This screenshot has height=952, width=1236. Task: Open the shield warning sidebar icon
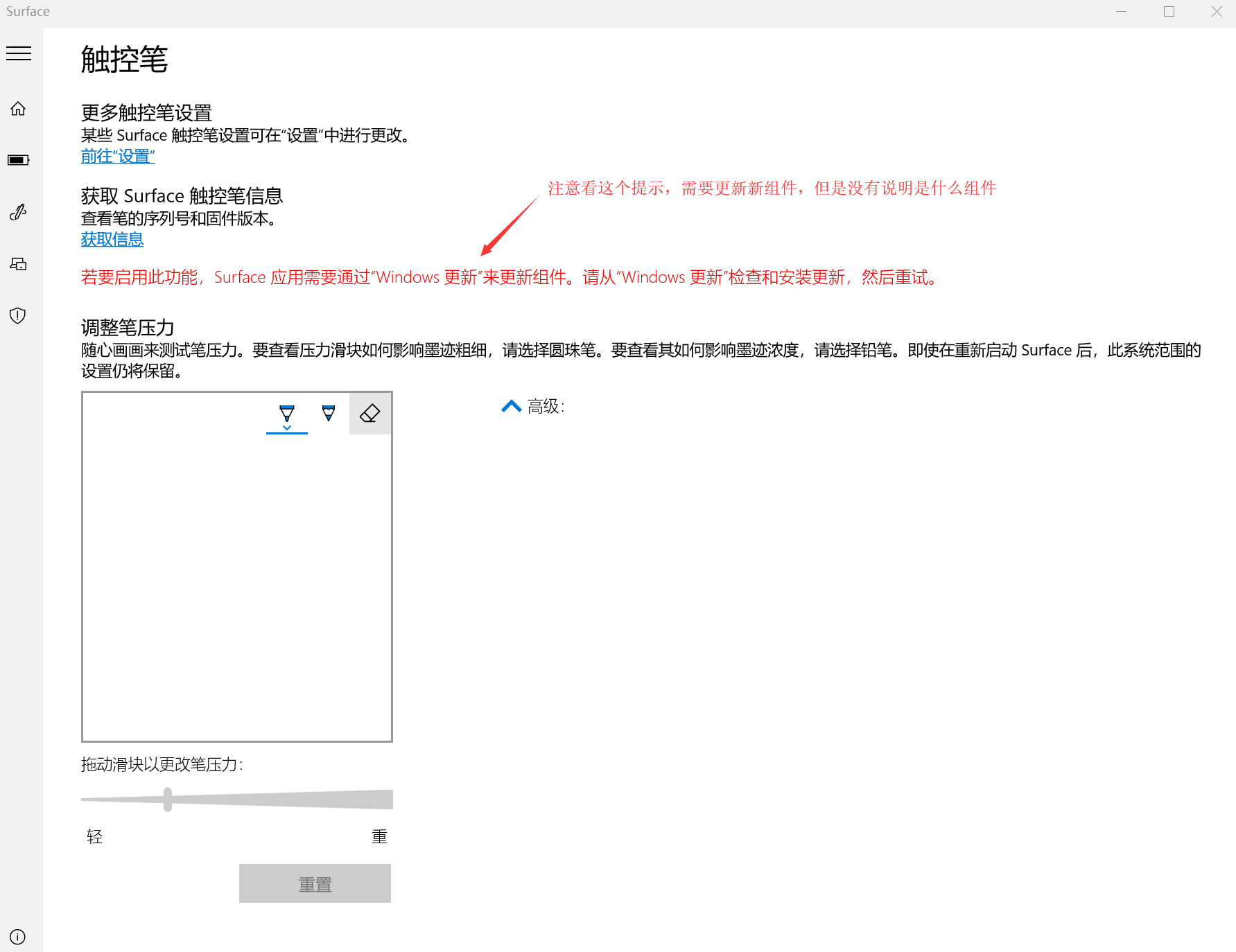[x=18, y=316]
